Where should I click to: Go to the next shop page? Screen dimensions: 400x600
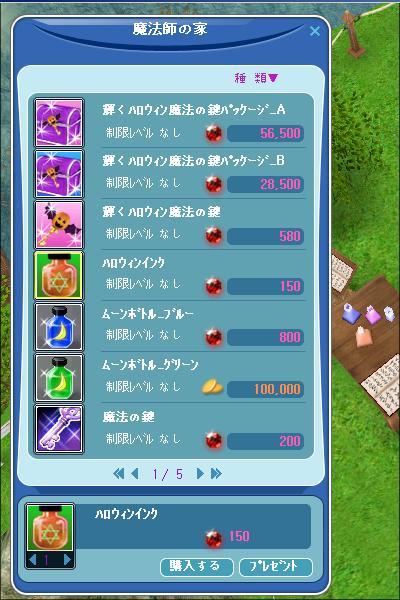[x=199, y=474]
